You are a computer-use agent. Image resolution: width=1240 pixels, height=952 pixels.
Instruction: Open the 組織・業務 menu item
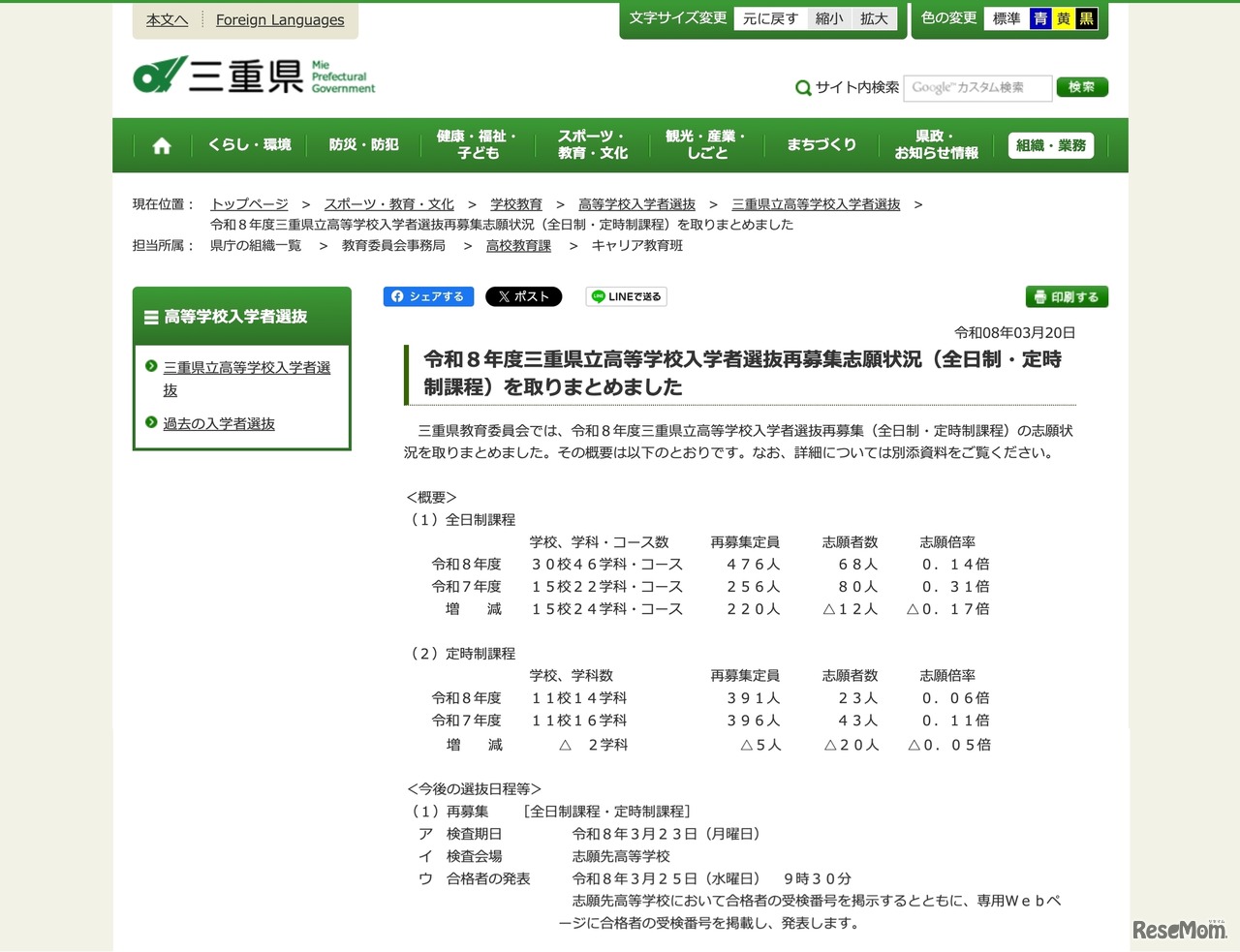[1051, 145]
